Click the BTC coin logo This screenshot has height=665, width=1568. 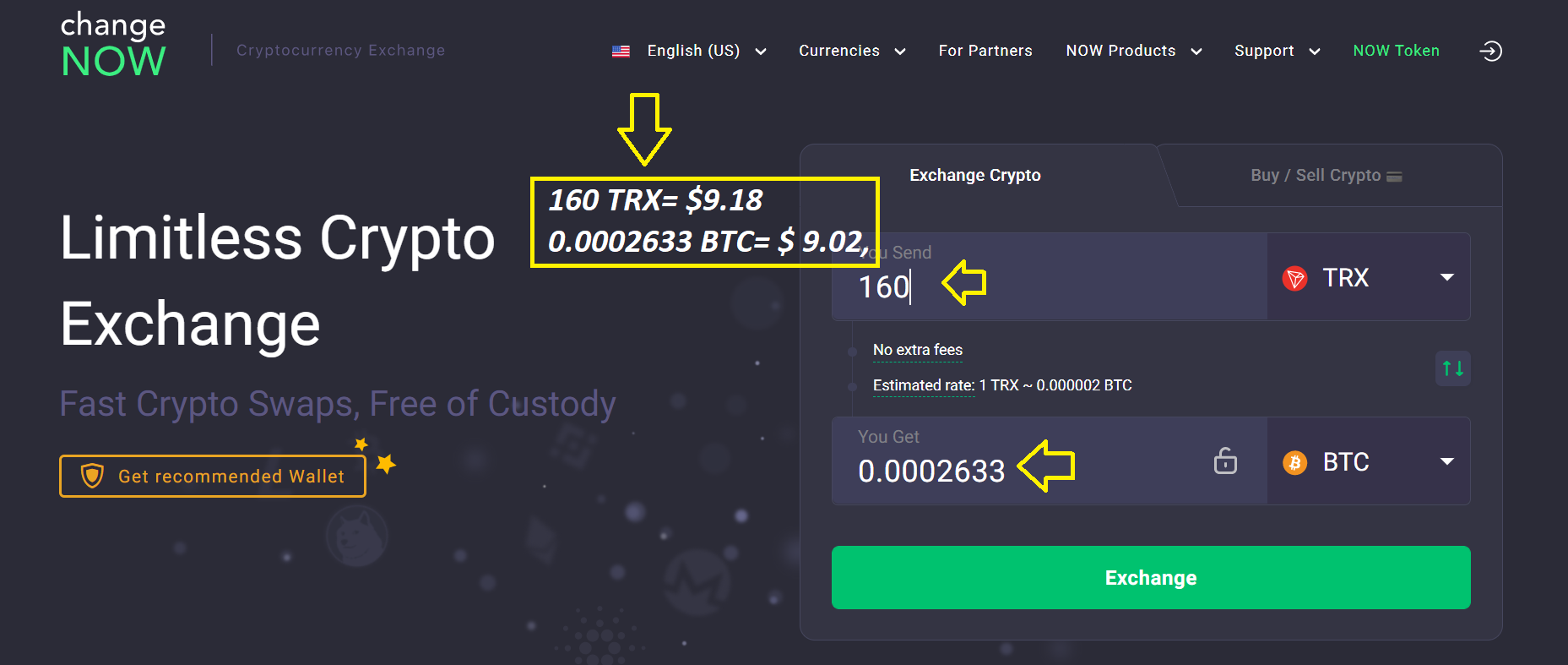(x=1294, y=462)
